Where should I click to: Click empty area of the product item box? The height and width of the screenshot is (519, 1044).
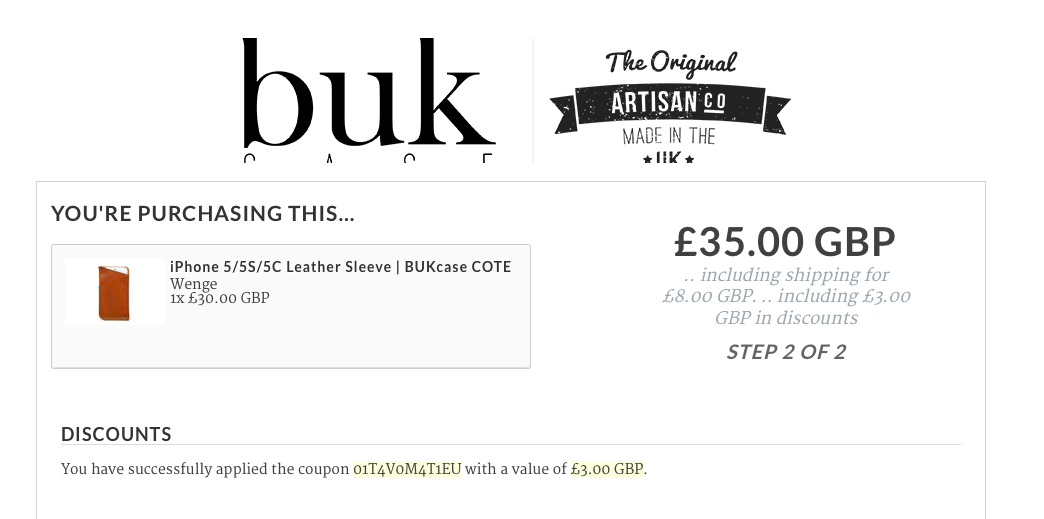tap(350, 340)
